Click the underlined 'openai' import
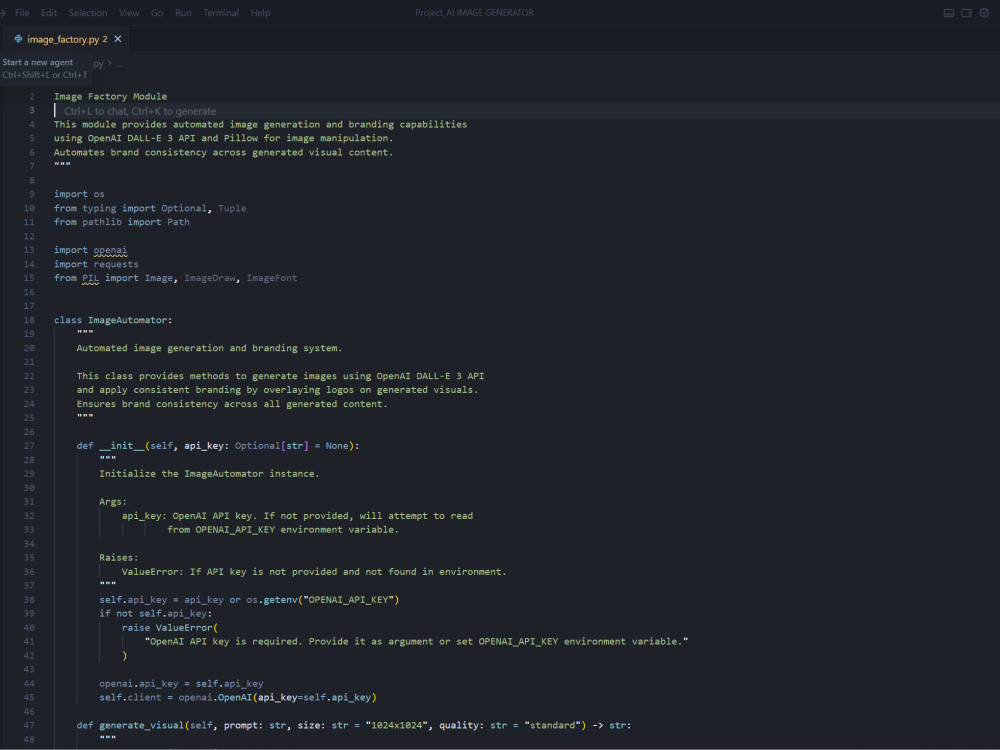This screenshot has height=750, width=1000. click(x=110, y=250)
